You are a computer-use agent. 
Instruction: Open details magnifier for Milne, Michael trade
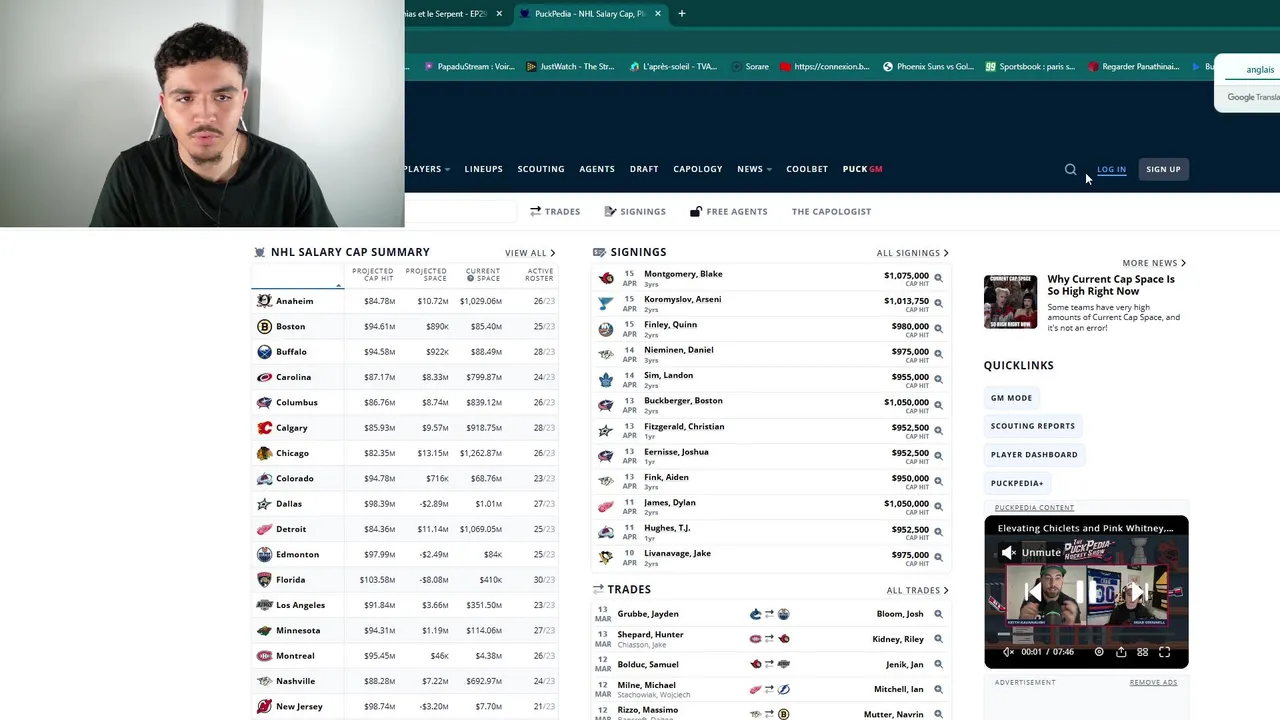tap(938, 689)
